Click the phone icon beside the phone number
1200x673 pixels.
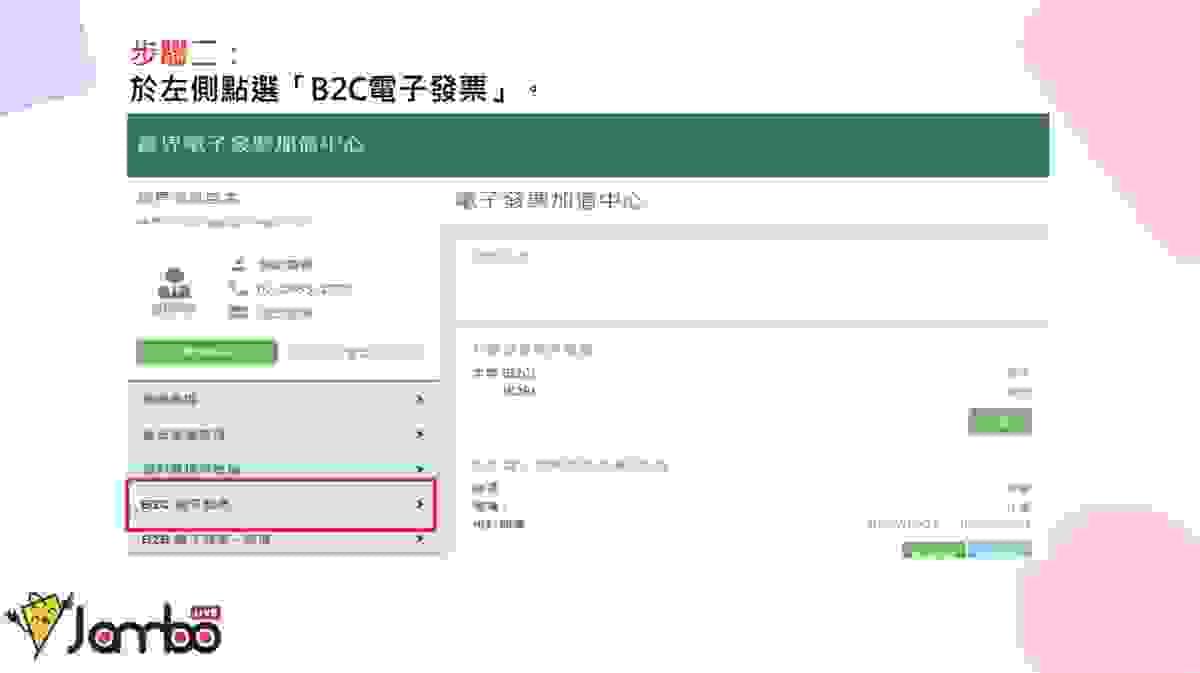[x=238, y=289]
